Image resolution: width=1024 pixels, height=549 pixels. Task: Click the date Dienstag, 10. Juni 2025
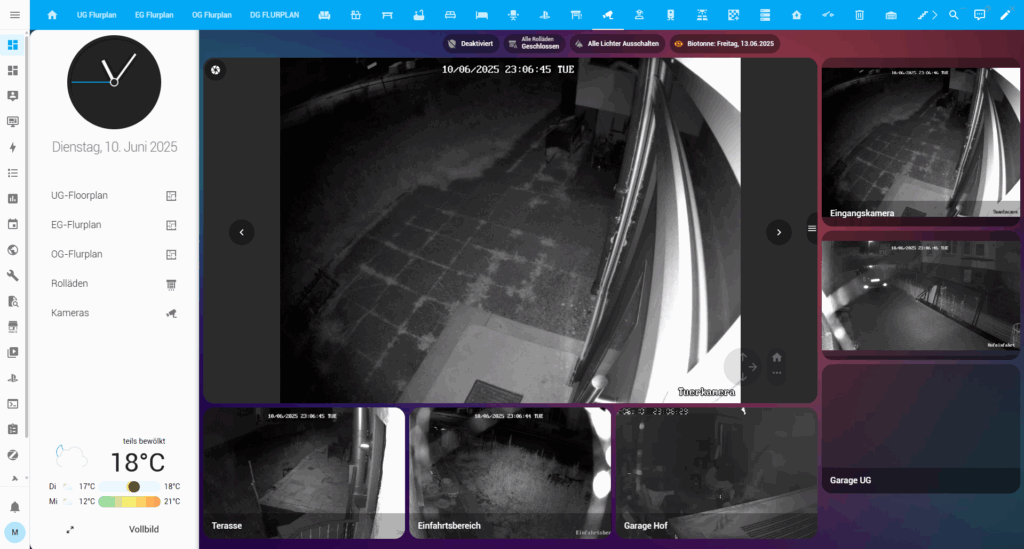(114, 147)
